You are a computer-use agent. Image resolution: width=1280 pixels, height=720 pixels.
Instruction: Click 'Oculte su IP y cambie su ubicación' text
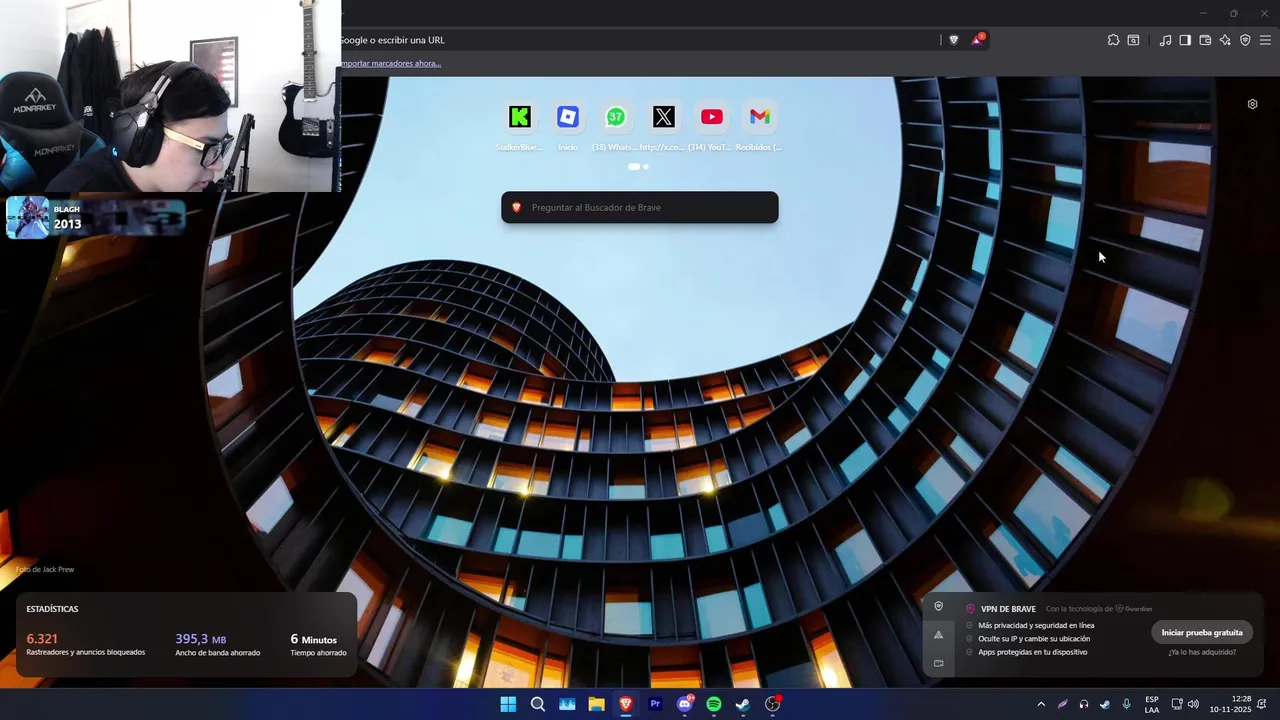click(x=1034, y=638)
